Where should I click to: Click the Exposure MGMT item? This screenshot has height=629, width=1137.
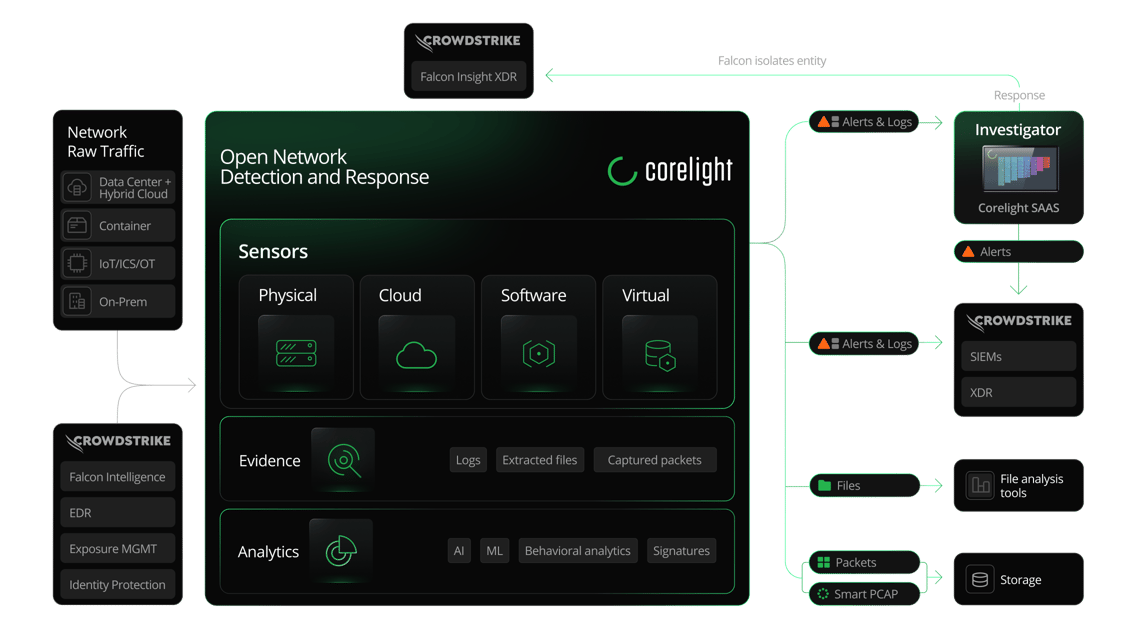117,548
